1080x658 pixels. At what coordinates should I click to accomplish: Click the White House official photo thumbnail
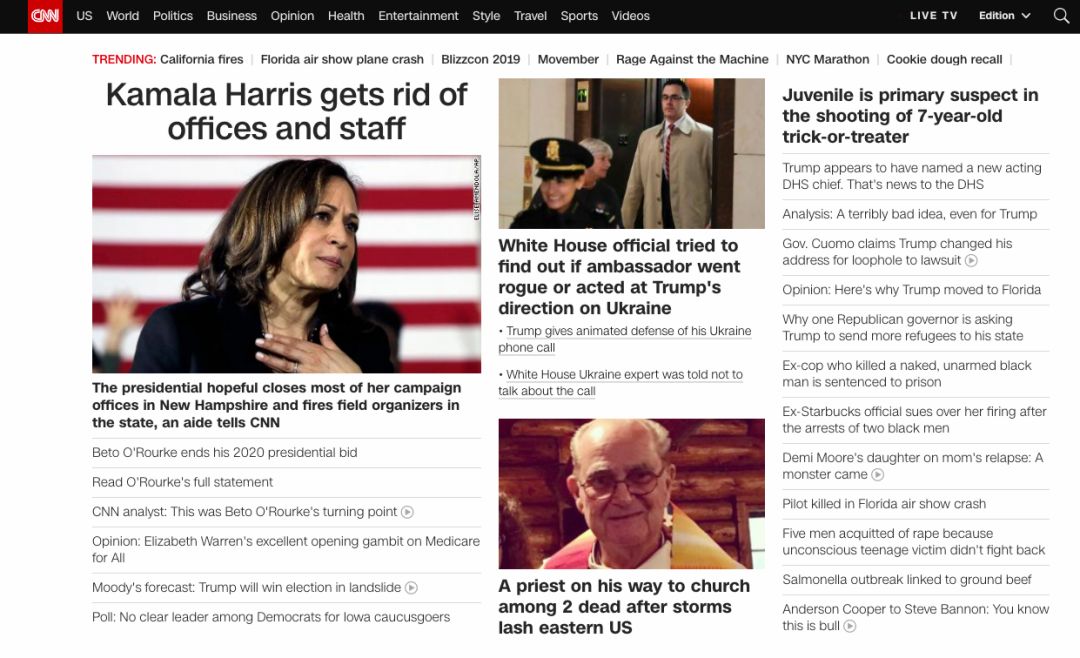632,153
